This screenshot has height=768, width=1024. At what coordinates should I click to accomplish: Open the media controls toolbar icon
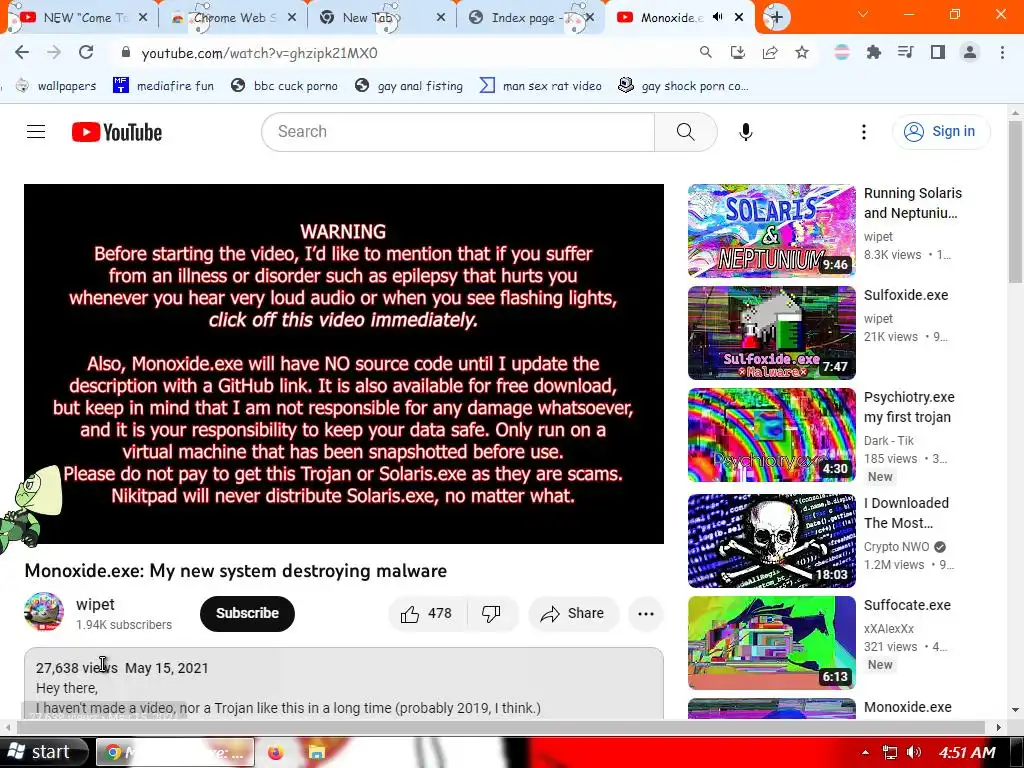(906, 52)
